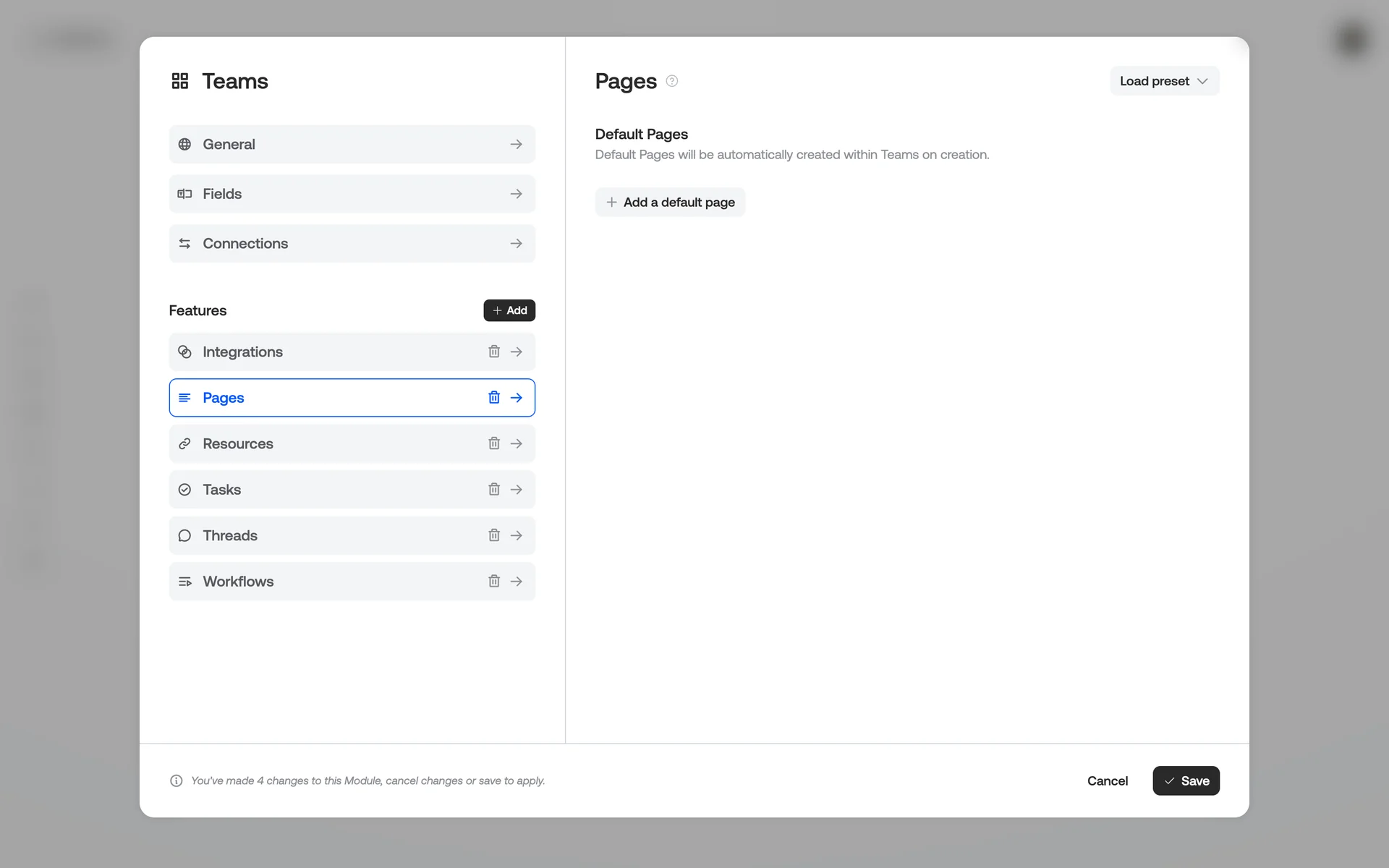
Task: Delete the Integrations feature using the trash icon
Action: (494, 352)
